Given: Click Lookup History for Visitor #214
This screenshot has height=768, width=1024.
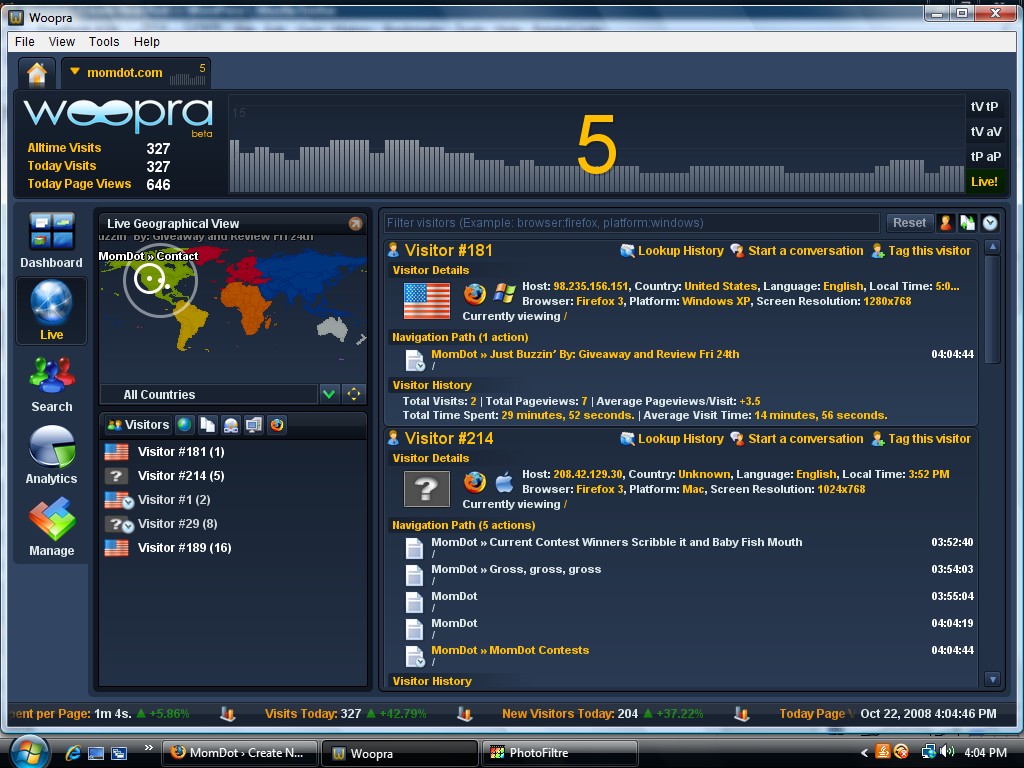Looking at the screenshot, I should [672, 439].
